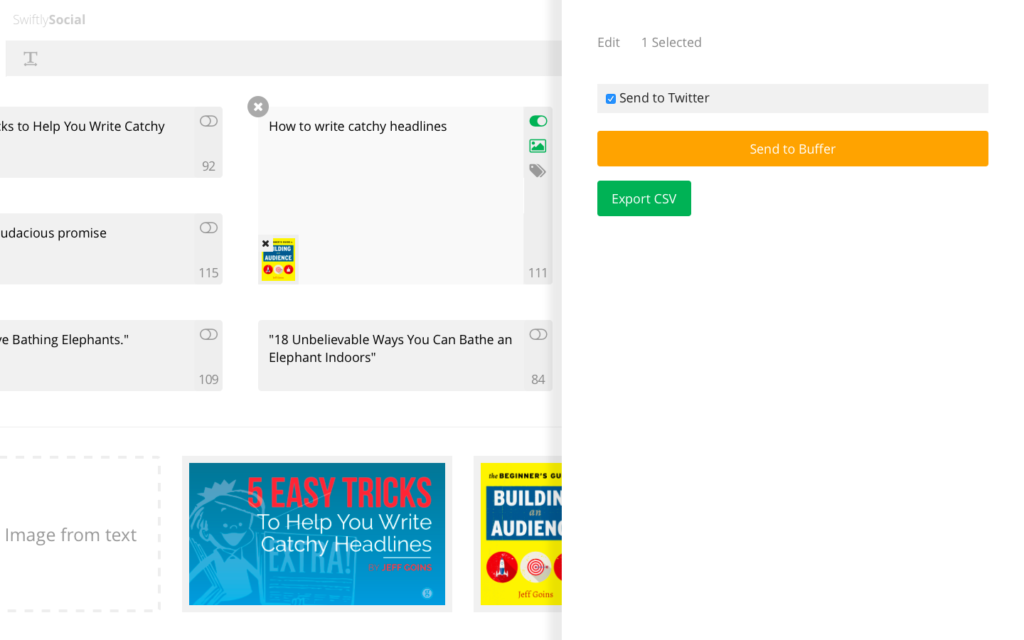Enable toggle on 'Bathing Elephants.' card
The height and width of the screenshot is (640, 1024).
(208, 334)
